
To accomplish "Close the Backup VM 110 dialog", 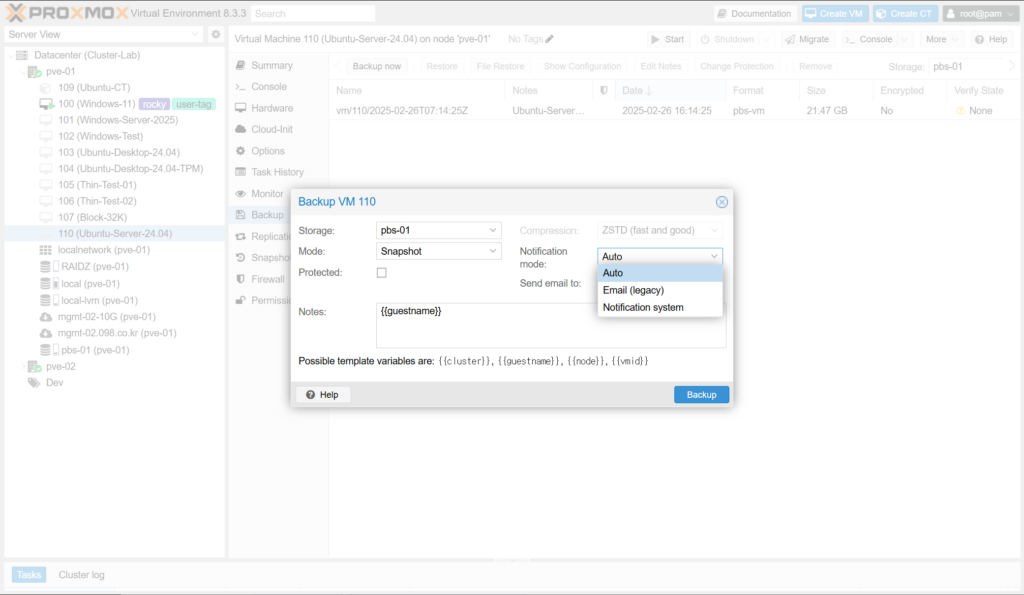I will pyautogui.click(x=721, y=202).
